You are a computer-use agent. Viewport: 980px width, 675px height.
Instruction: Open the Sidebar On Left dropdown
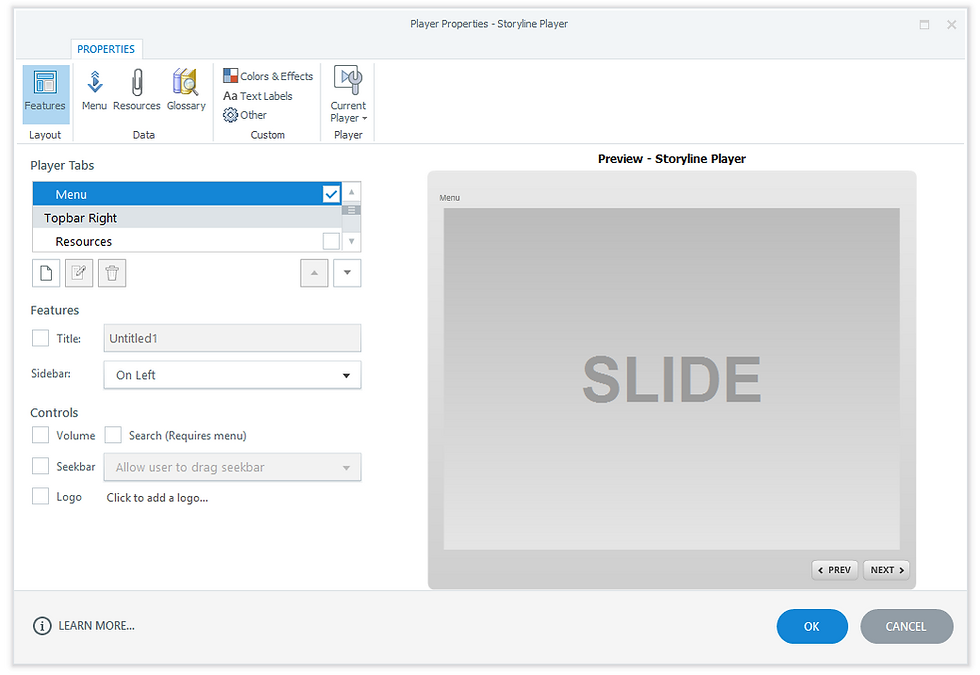[x=232, y=375]
